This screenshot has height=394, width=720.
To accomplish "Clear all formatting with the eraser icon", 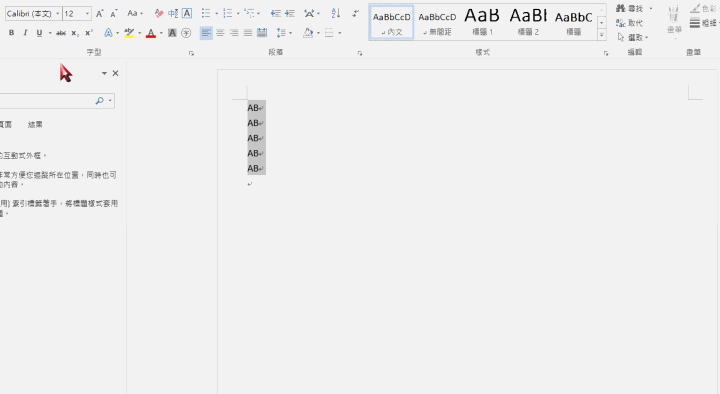I will (159, 14).
